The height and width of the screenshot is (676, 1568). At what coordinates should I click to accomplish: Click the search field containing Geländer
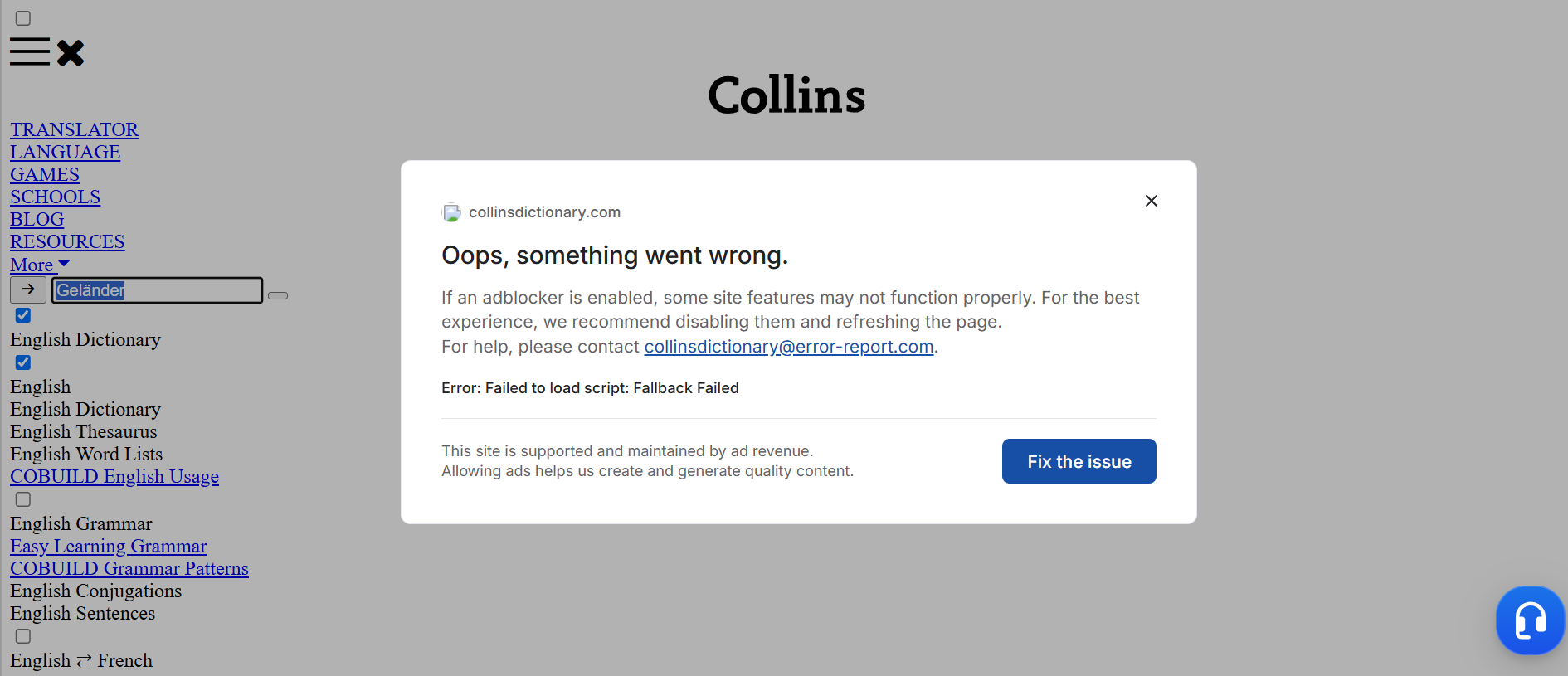(157, 290)
